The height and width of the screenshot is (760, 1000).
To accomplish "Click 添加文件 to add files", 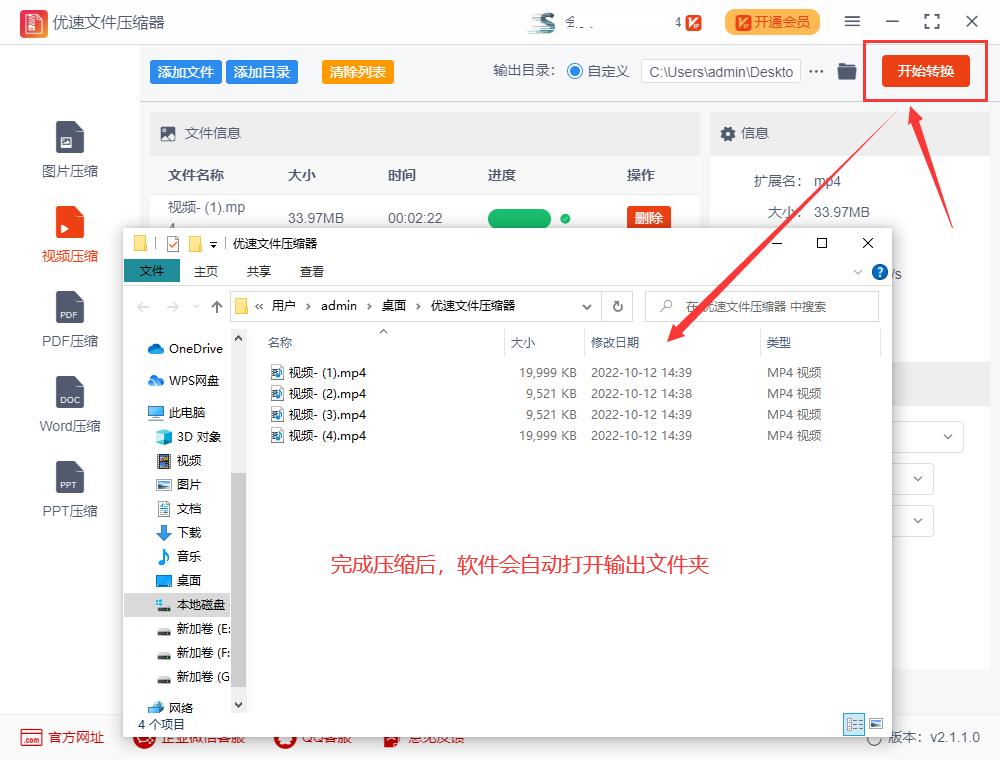I will (x=185, y=71).
